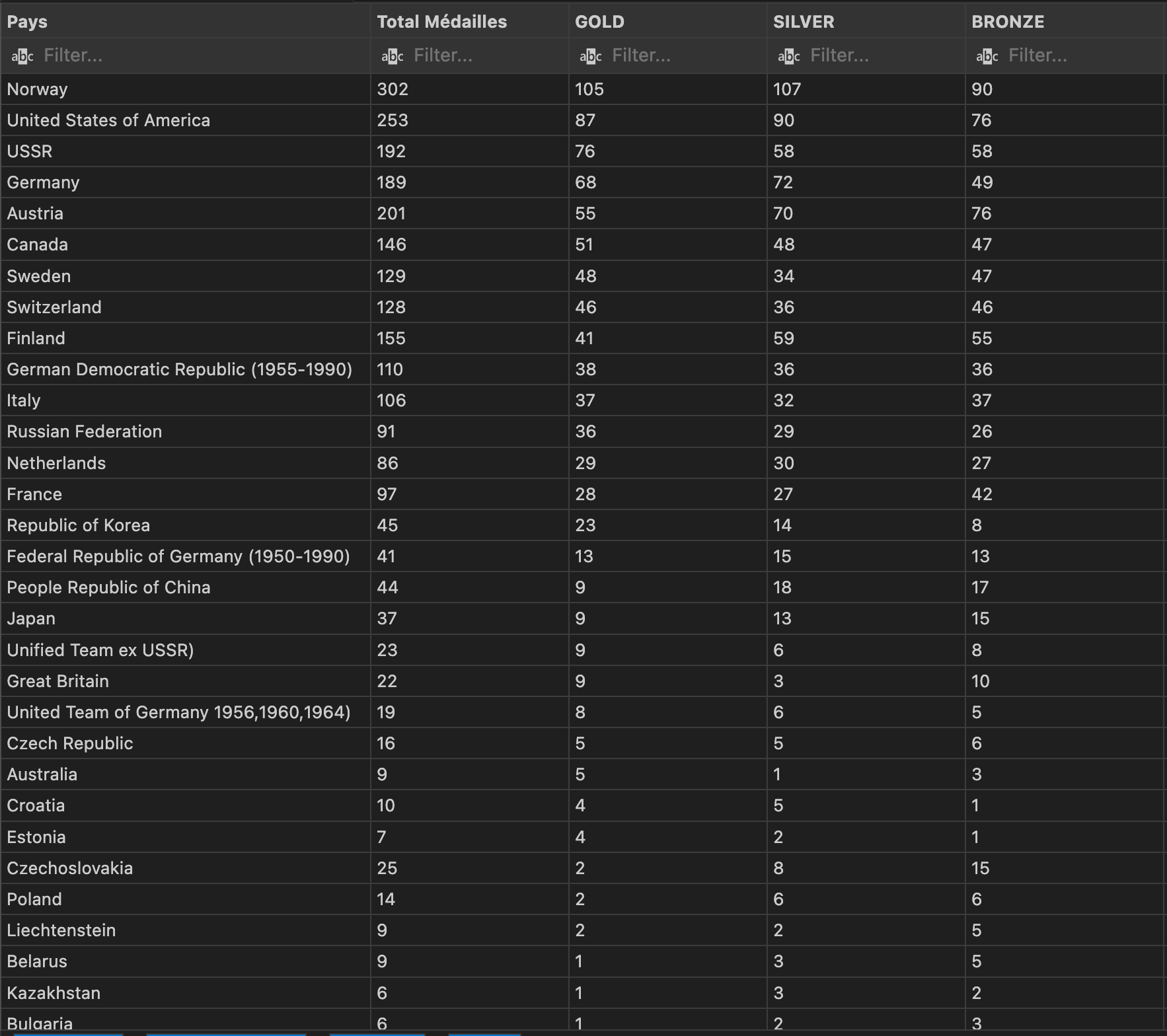Click USSR's total medals value 192
The width and height of the screenshot is (1167, 1036).
click(x=391, y=151)
